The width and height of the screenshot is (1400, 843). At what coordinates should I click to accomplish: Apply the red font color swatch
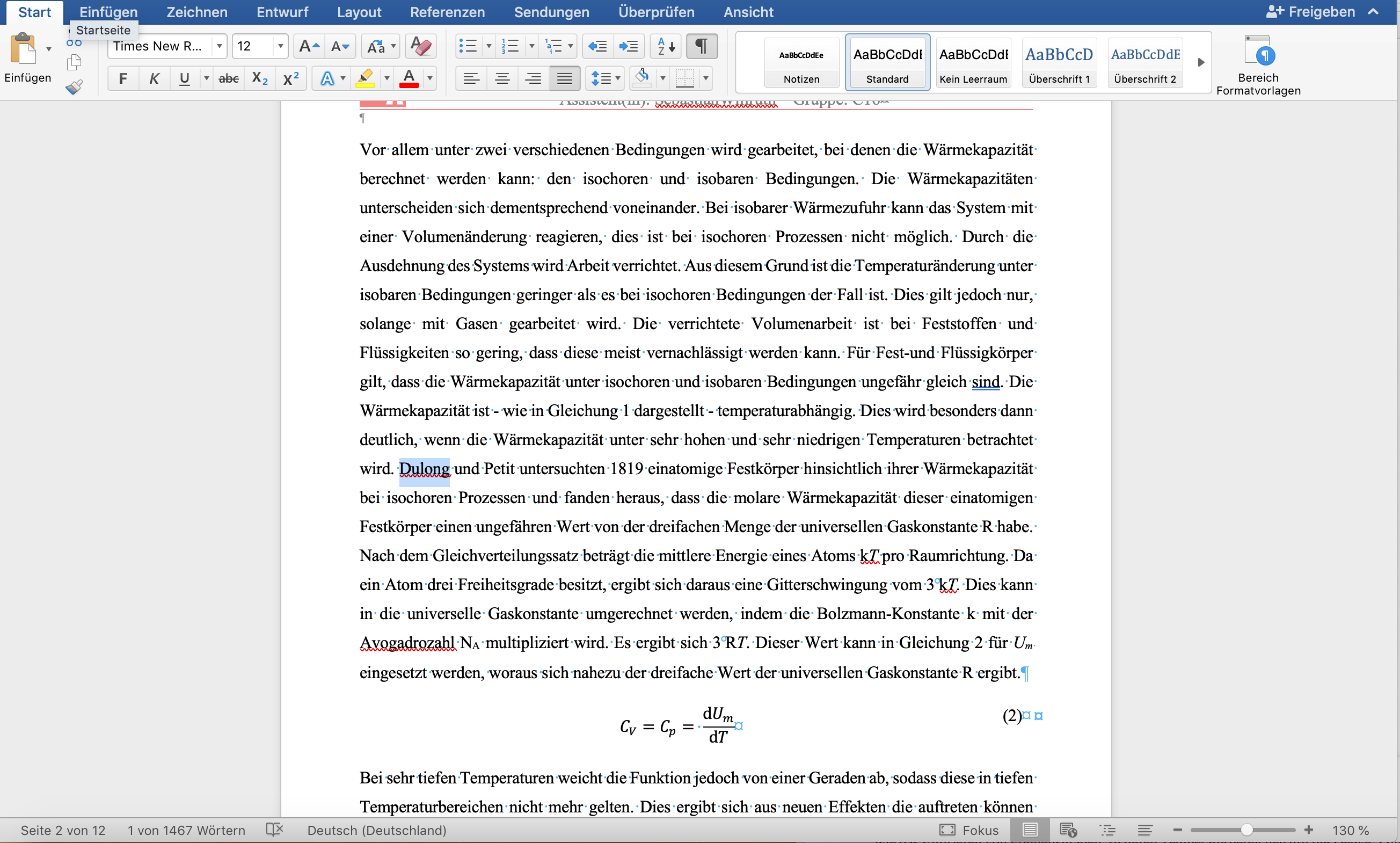pos(409,78)
